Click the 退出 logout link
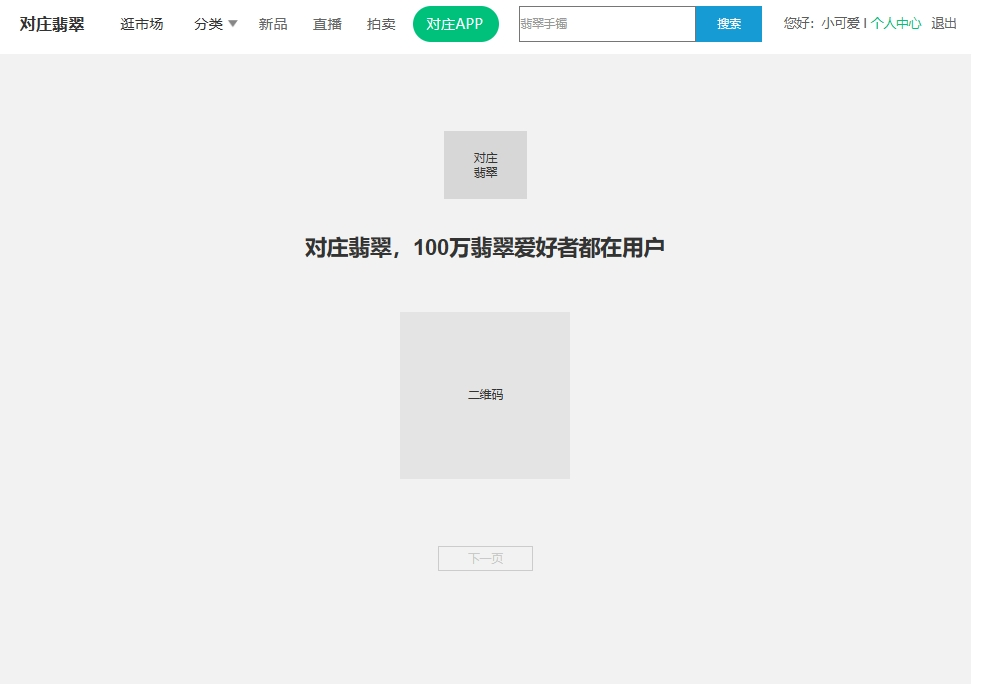Image resolution: width=981 pixels, height=695 pixels. coord(943,24)
